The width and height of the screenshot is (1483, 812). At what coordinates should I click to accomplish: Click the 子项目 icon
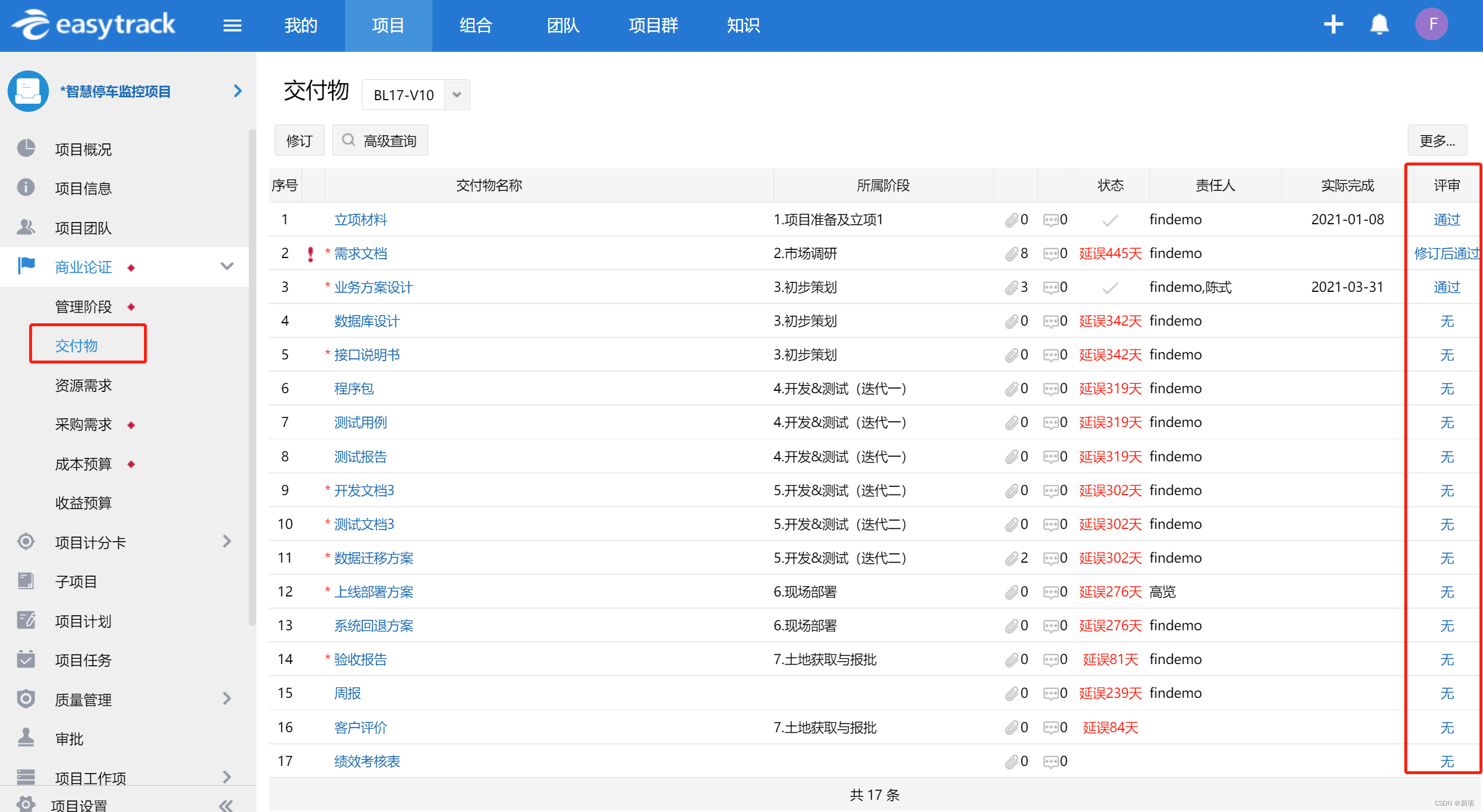[26, 581]
